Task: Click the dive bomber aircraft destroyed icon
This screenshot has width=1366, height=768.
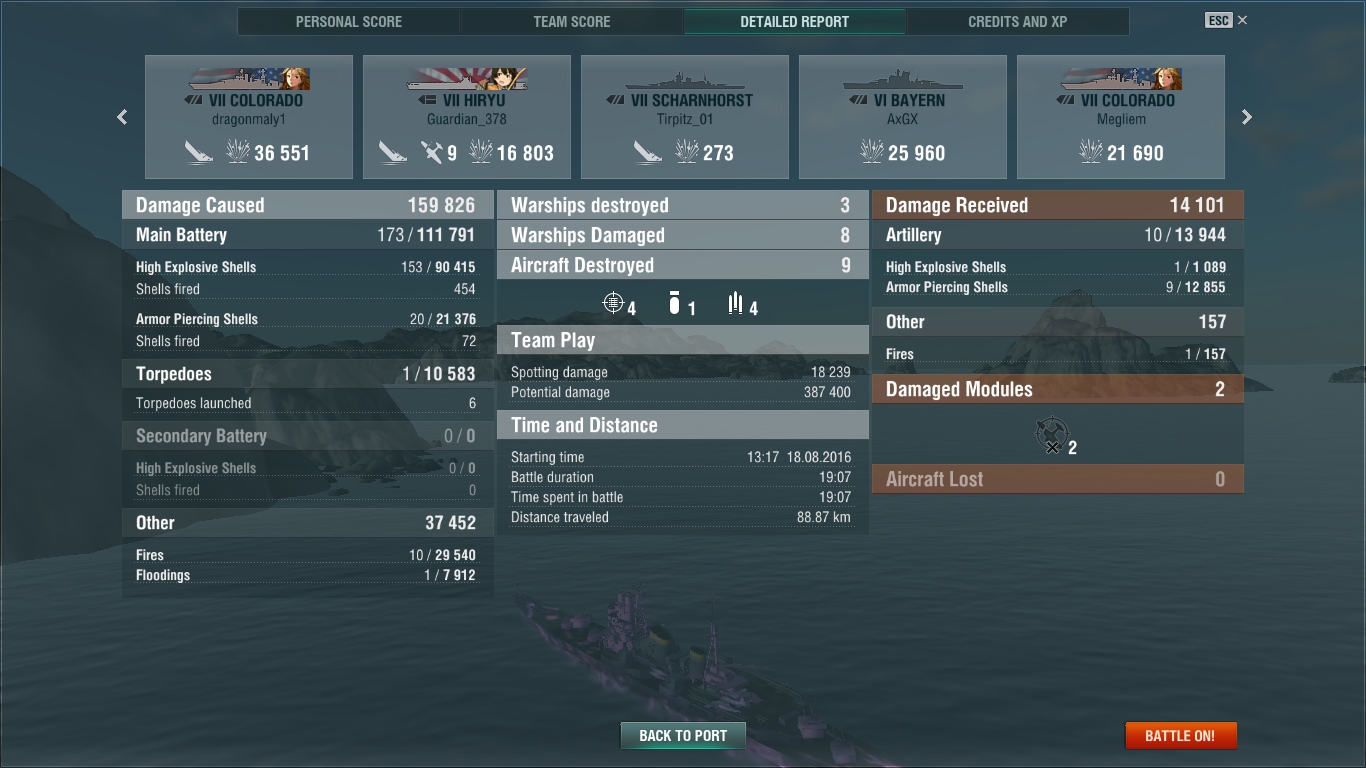Action: click(x=675, y=303)
